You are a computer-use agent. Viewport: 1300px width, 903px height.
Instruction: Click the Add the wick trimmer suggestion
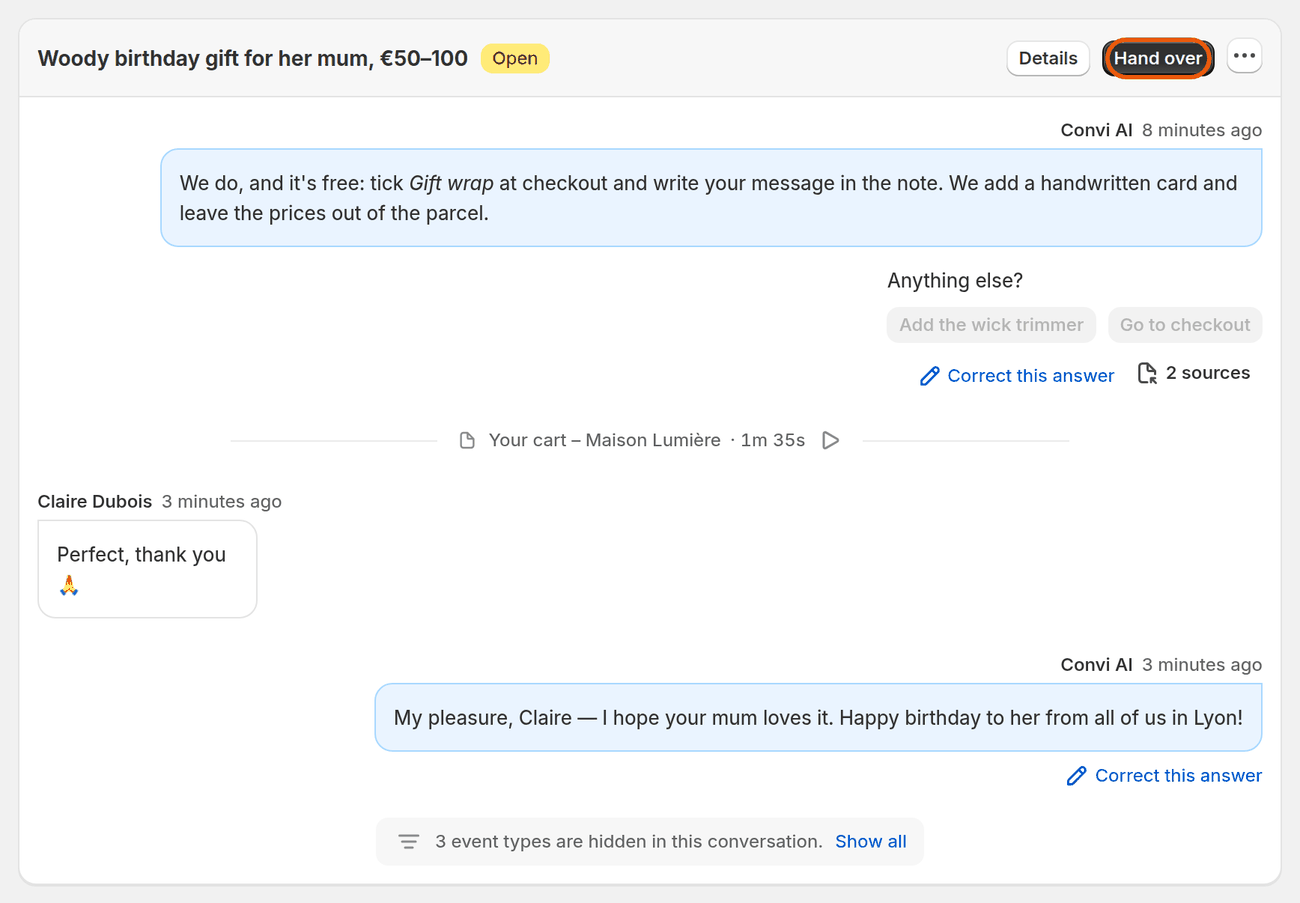(991, 325)
